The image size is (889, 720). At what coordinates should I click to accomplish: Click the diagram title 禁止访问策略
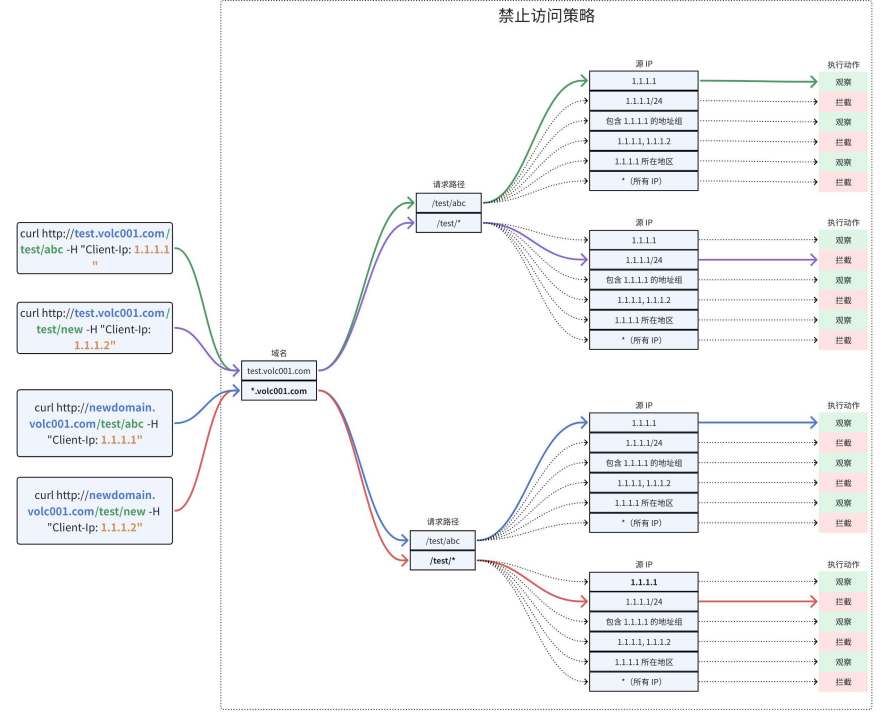click(x=547, y=16)
